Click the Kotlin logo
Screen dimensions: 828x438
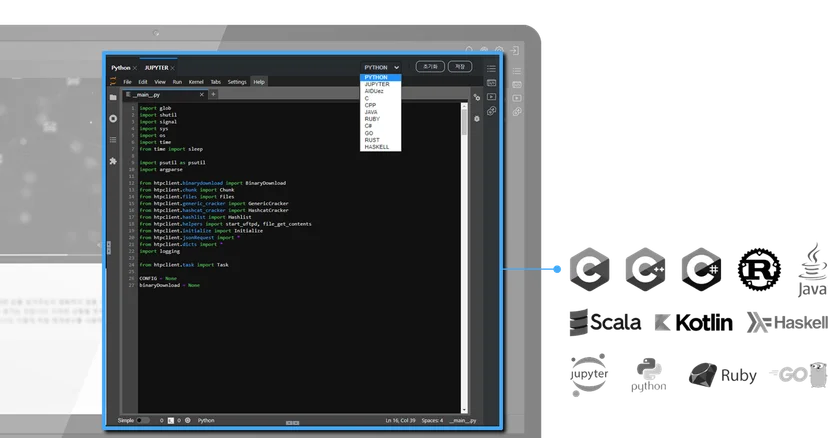pyautogui.click(x=693, y=322)
